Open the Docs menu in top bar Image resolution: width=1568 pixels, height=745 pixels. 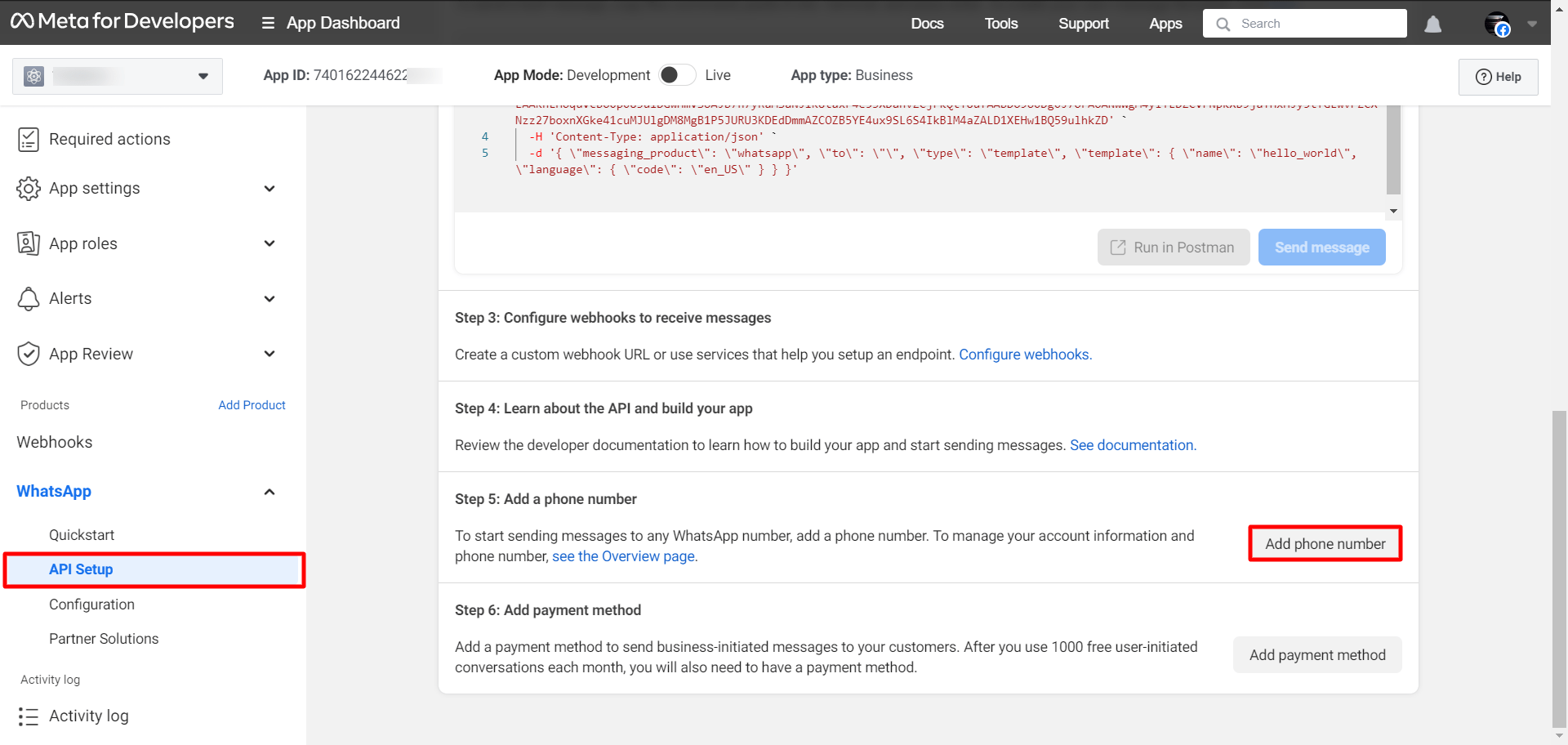coord(927,24)
